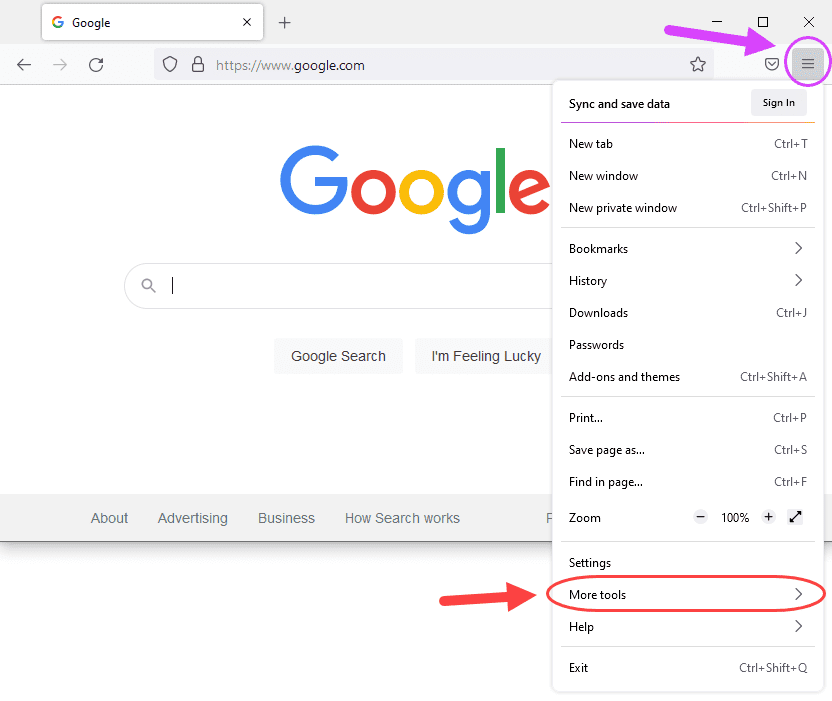
Task: Open Add-ons and themes
Action: [687, 376]
